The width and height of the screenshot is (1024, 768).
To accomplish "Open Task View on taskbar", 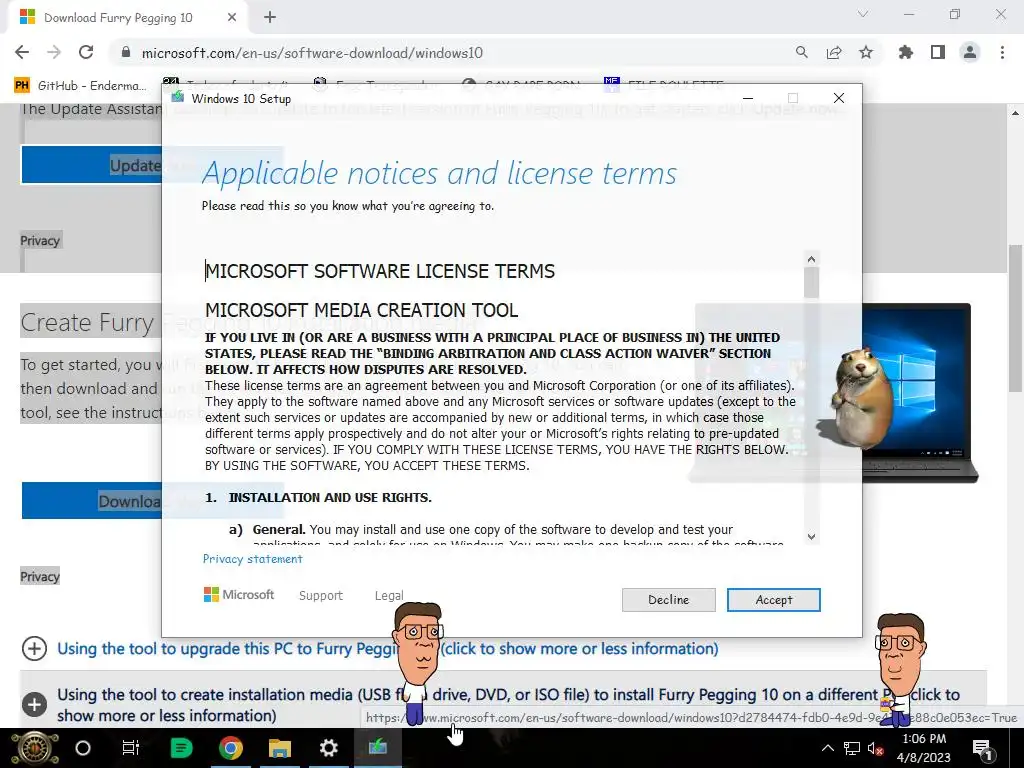I will point(131,748).
